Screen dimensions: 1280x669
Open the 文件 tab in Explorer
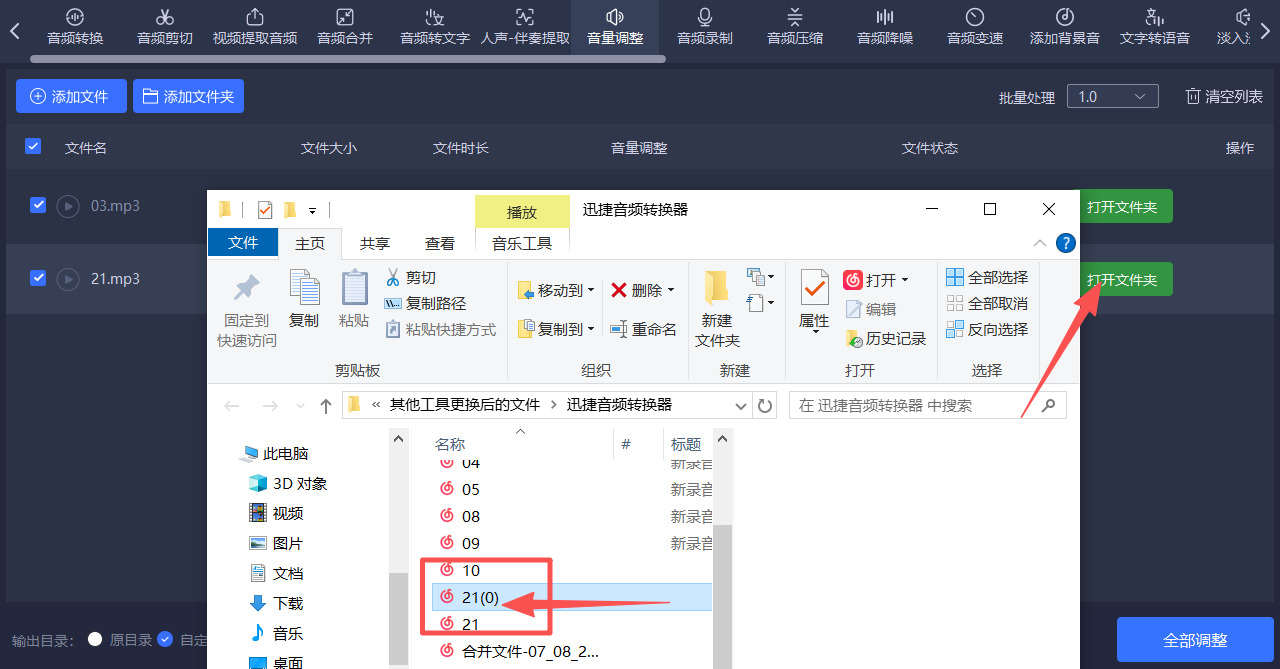coord(243,243)
